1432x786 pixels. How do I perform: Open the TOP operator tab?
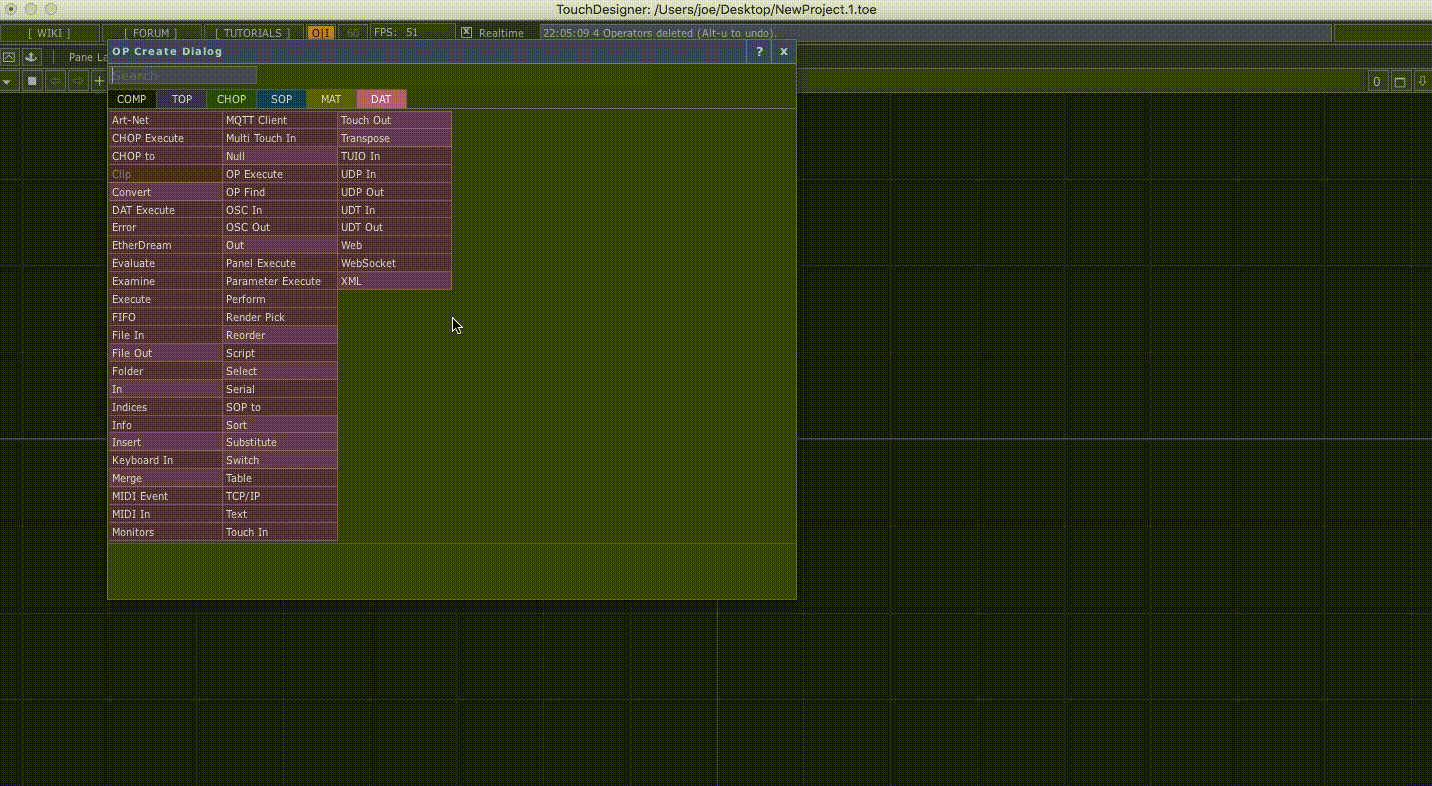click(x=181, y=99)
